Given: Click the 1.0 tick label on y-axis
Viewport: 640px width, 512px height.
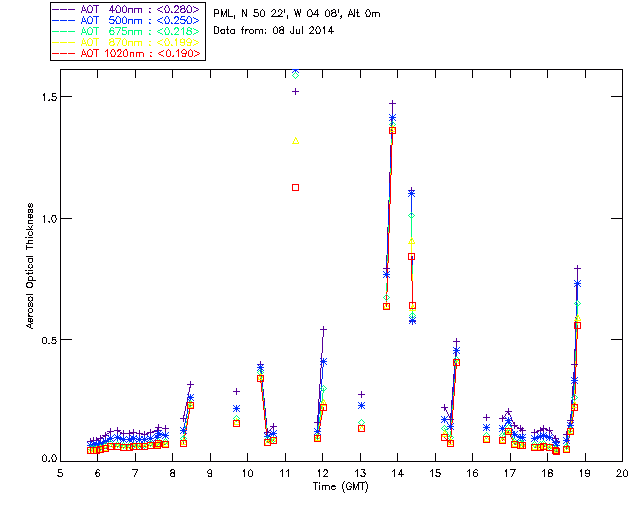Looking at the screenshot, I should click(44, 219).
